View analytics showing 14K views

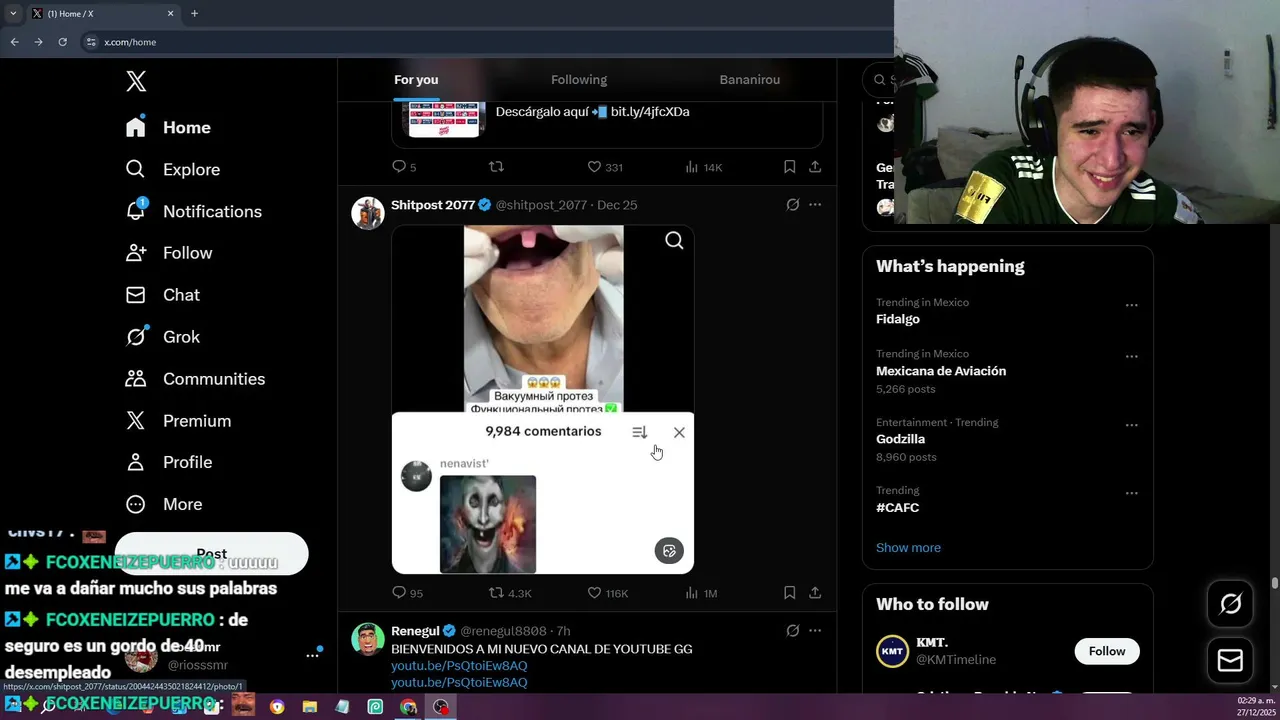click(x=703, y=167)
